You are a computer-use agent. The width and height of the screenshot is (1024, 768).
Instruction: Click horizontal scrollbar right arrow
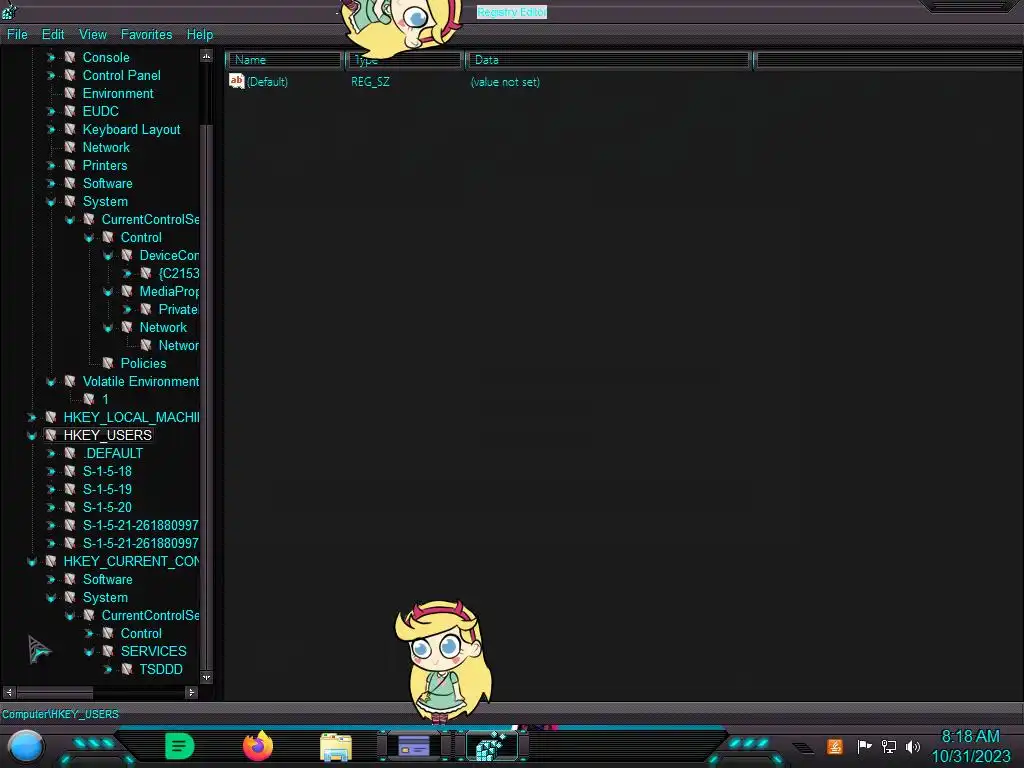click(191, 692)
